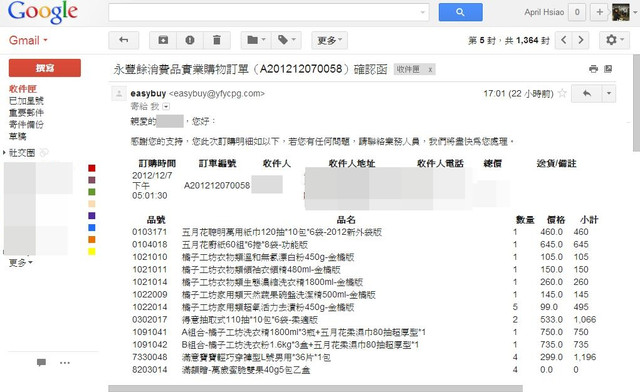Open the move-to folder menu
This screenshot has width=640, height=392.
pyautogui.click(x=256, y=40)
